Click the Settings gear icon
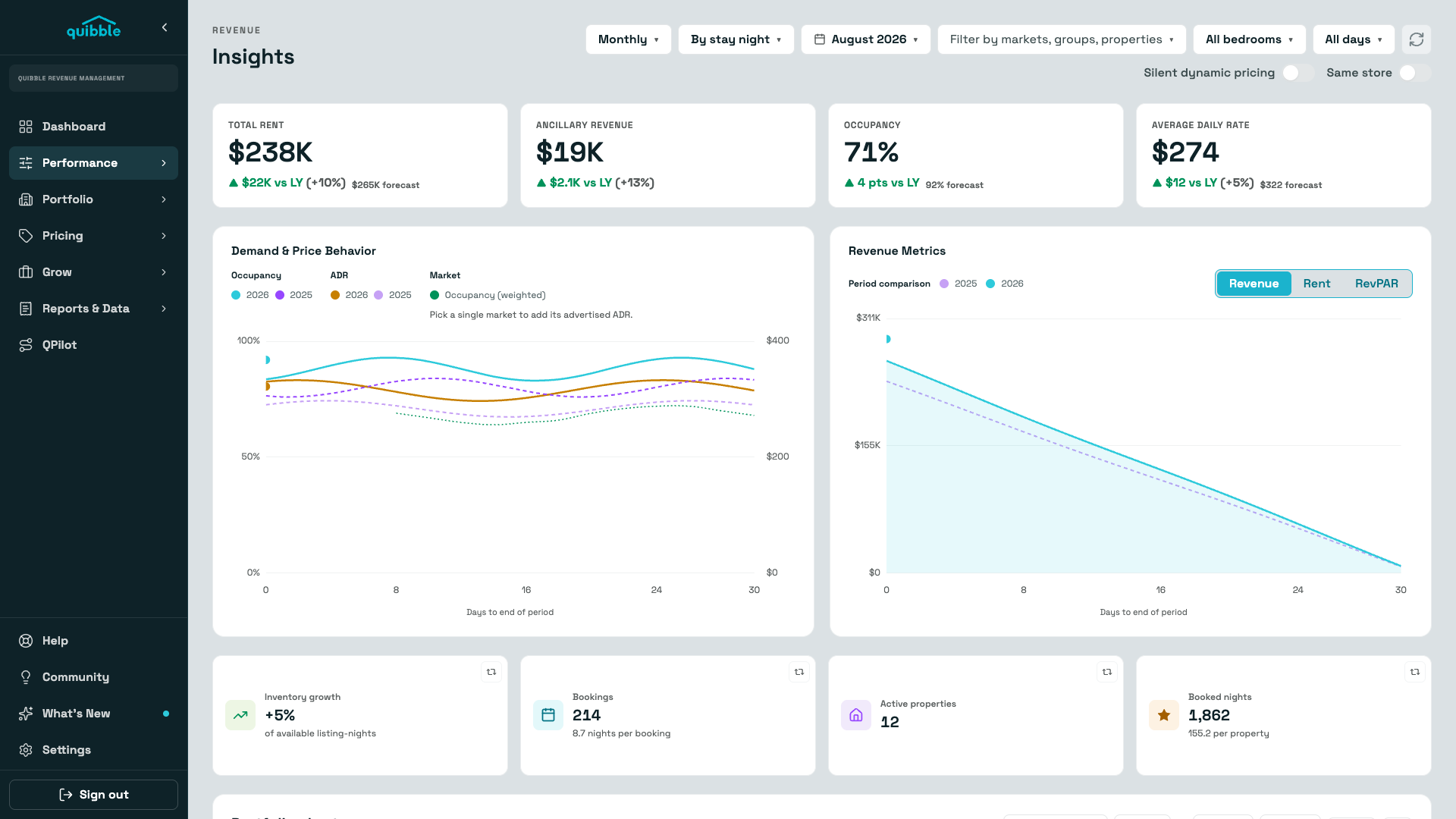 (26, 750)
